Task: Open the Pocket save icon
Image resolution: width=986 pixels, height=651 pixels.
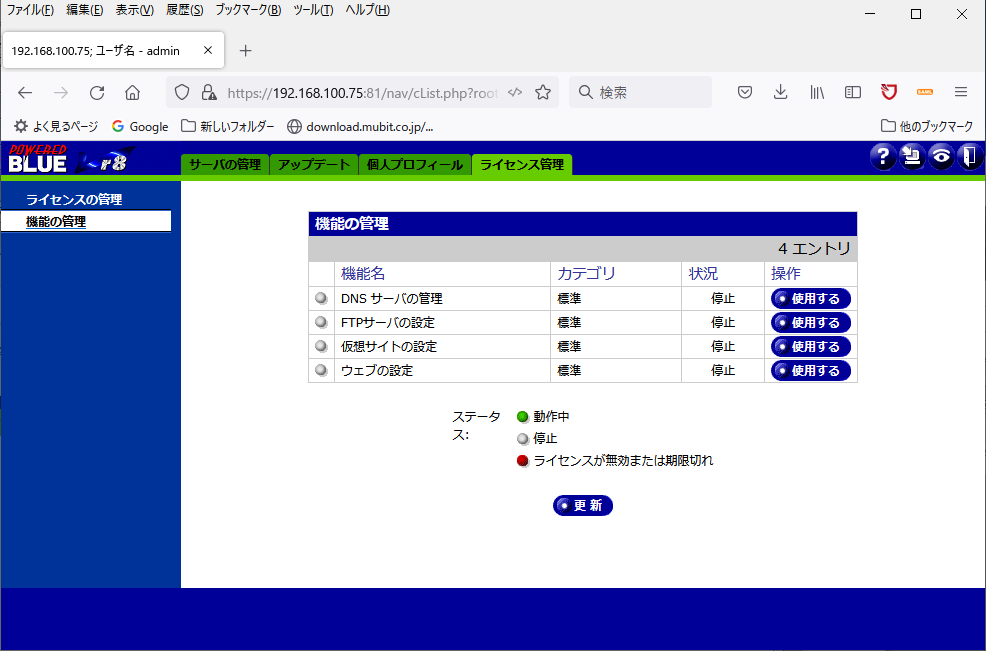Action: [745, 93]
